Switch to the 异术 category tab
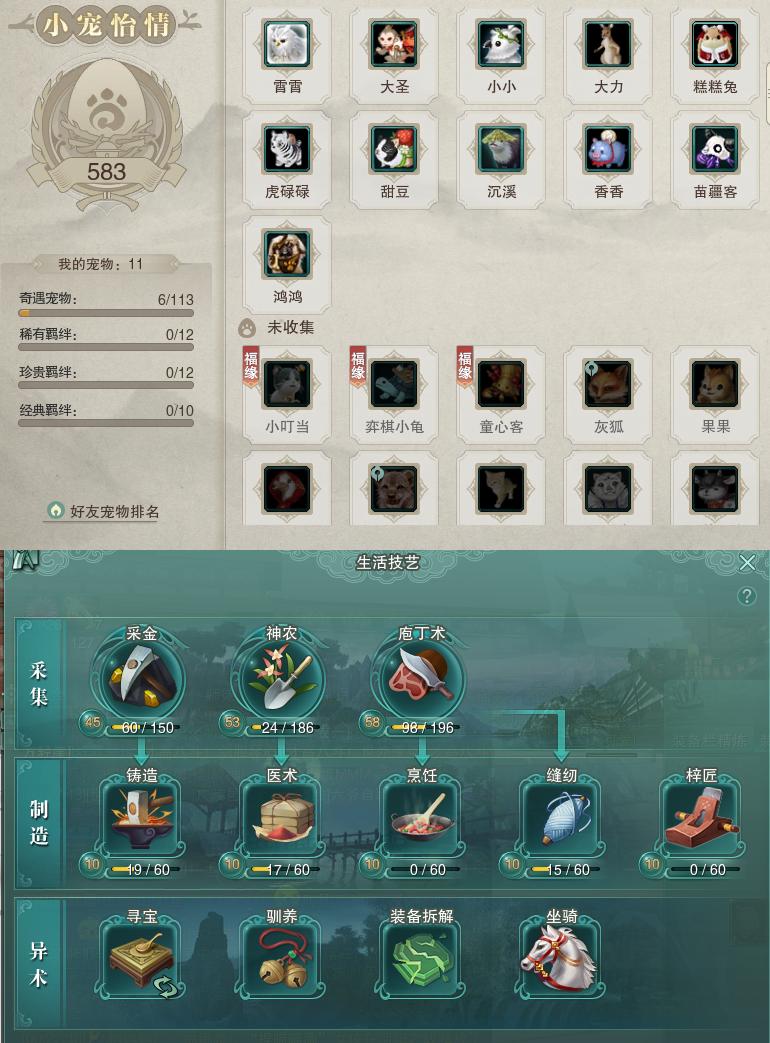The image size is (770, 1043). [x=39, y=965]
